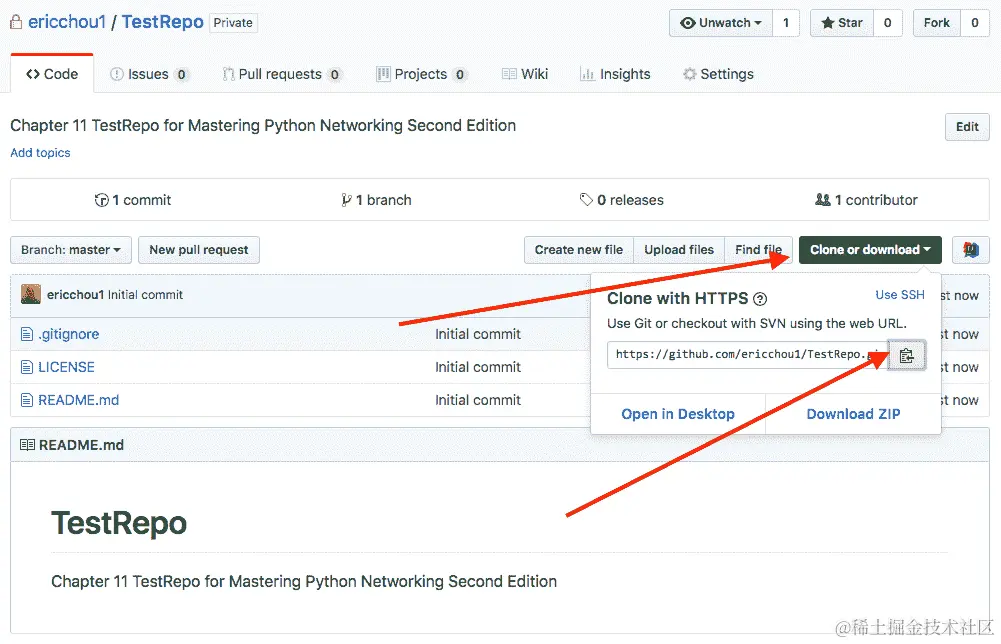
Task: View the 1 commit history
Action: click(x=133, y=200)
